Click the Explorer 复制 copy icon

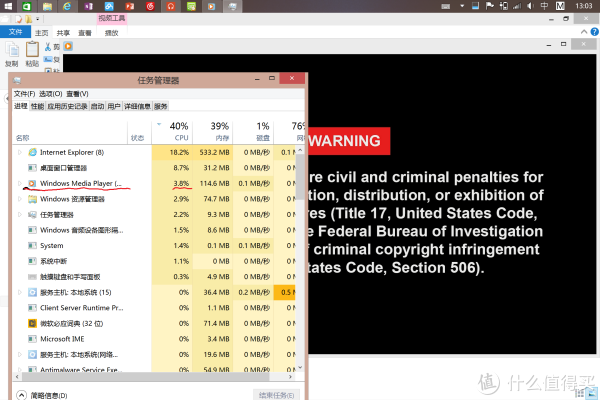coord(12,54)
